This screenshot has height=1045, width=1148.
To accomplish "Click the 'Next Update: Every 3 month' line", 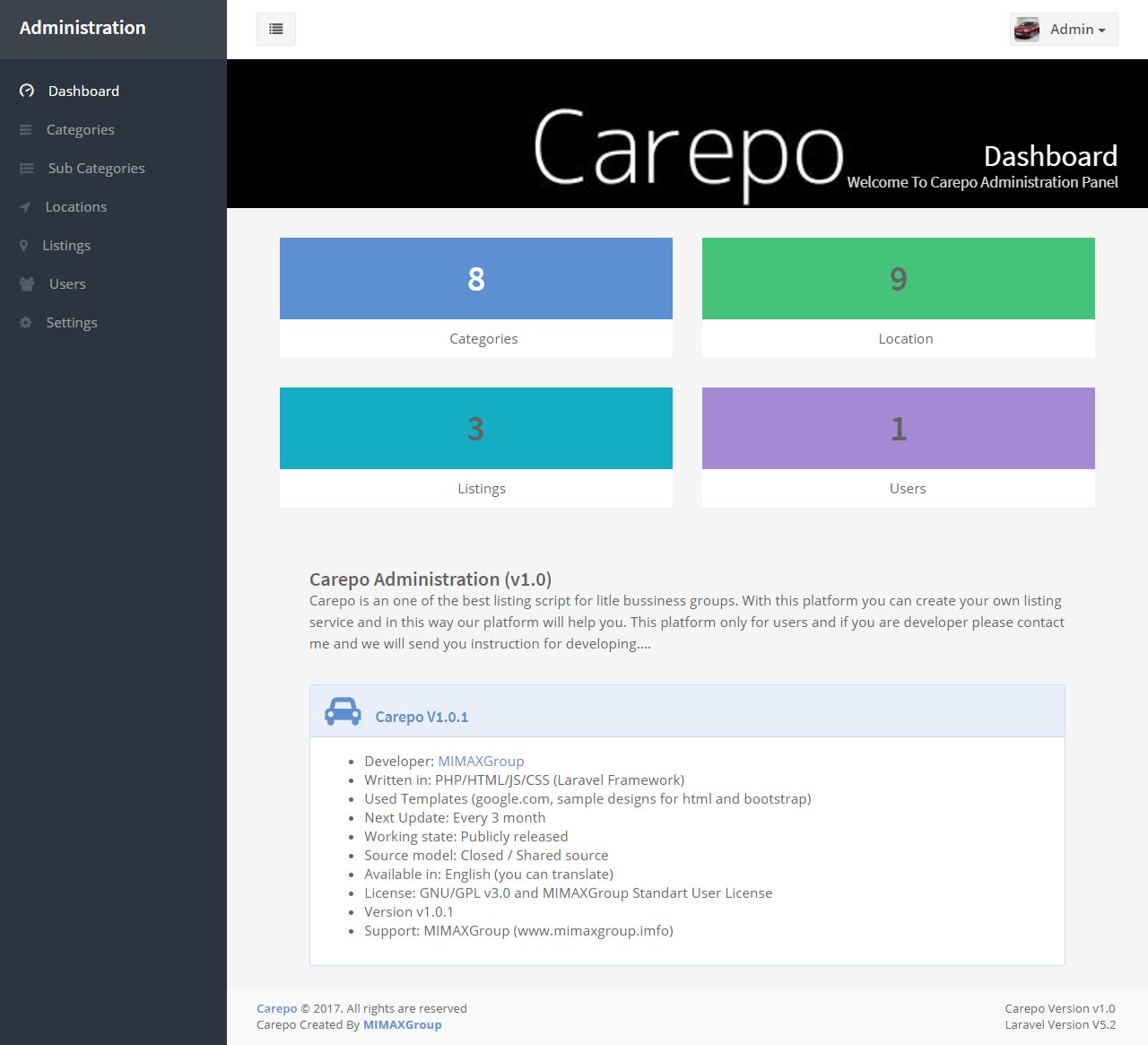I will tap(455, 817).
